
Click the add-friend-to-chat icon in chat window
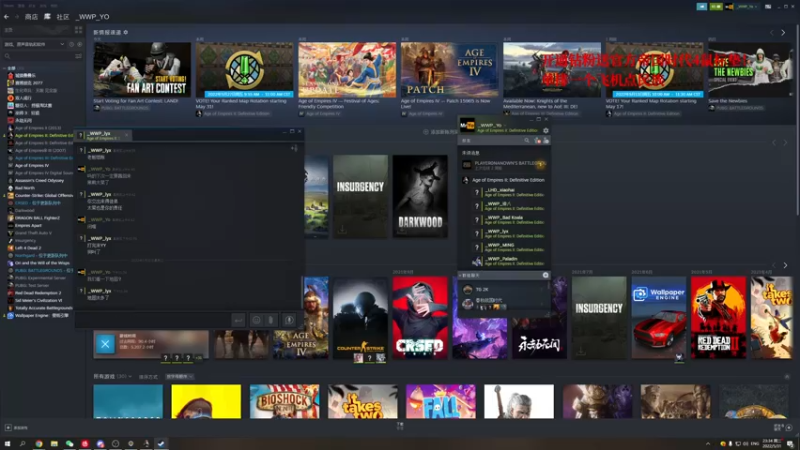pos(294,148)
